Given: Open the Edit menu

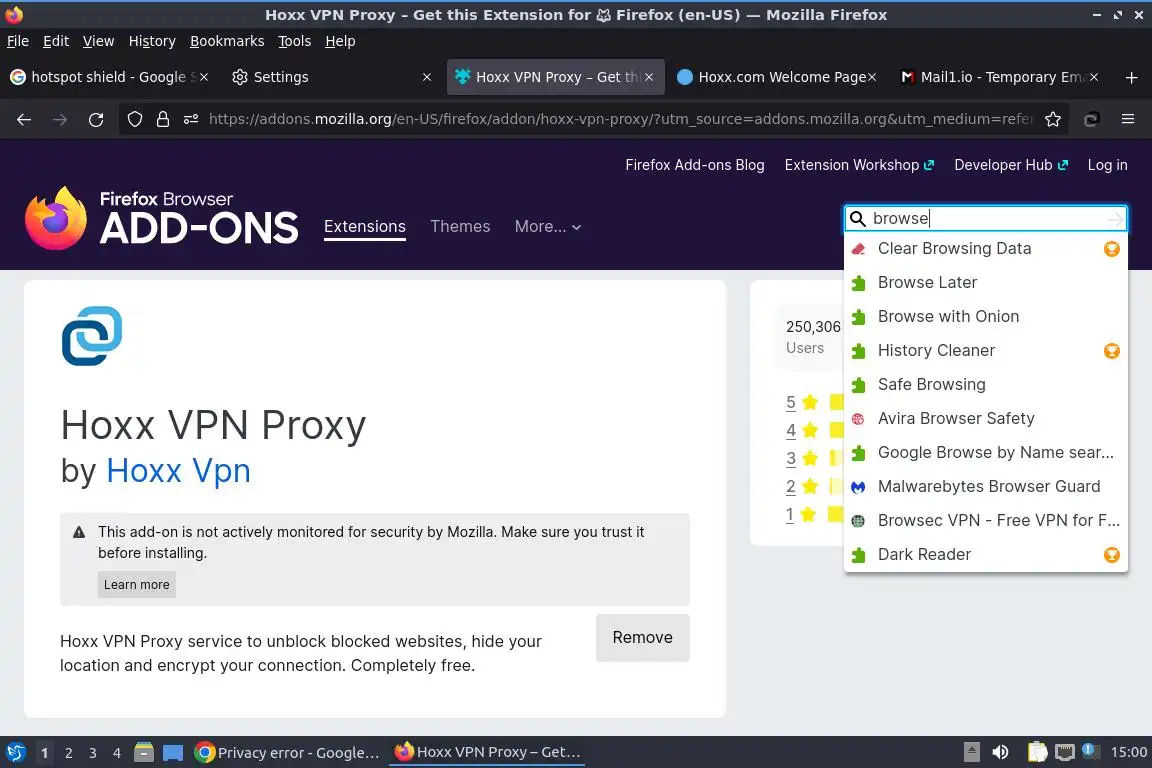Looking at the screenshot, I should [56, 41].
